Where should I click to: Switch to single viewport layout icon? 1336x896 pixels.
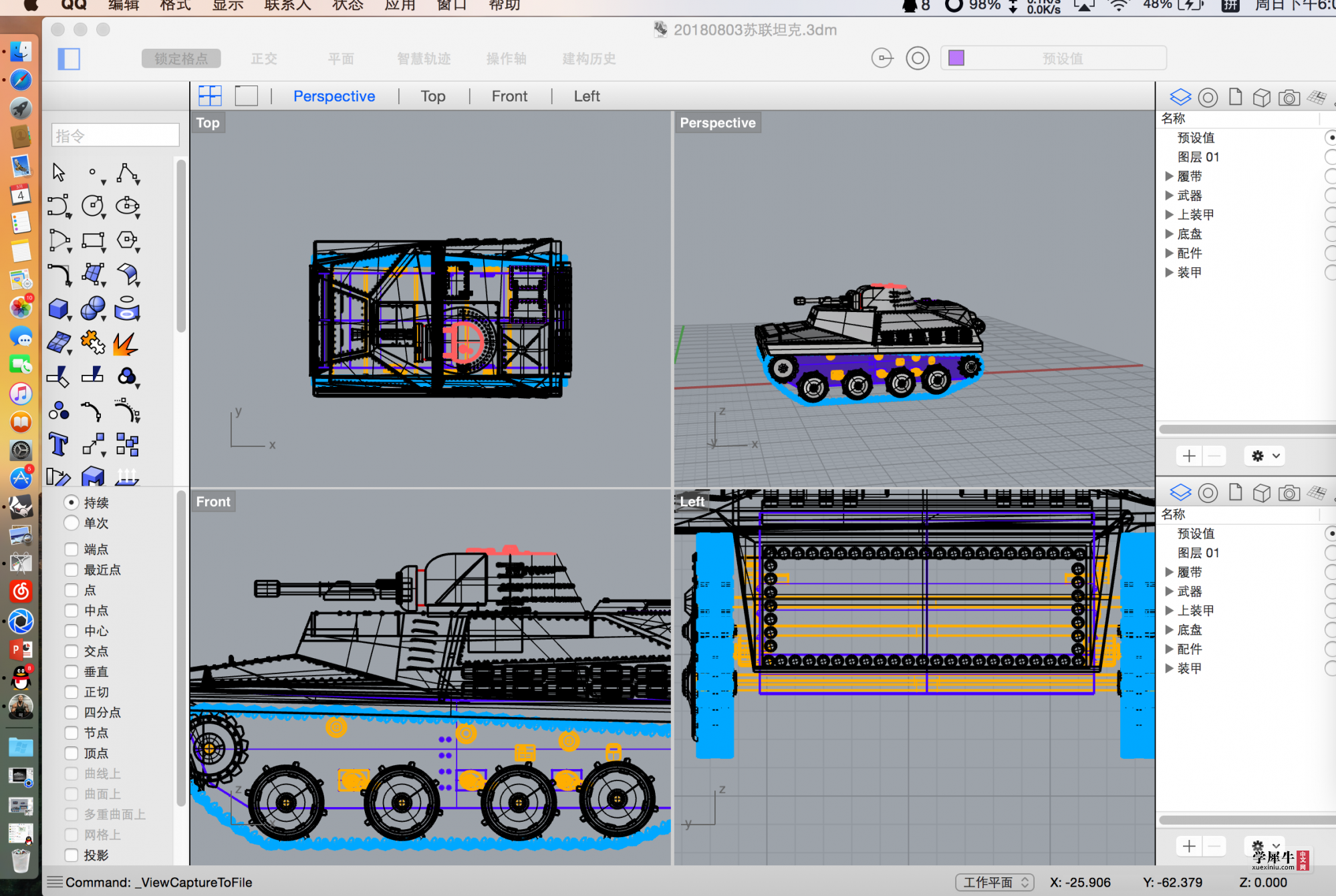(x=246, y=96)
